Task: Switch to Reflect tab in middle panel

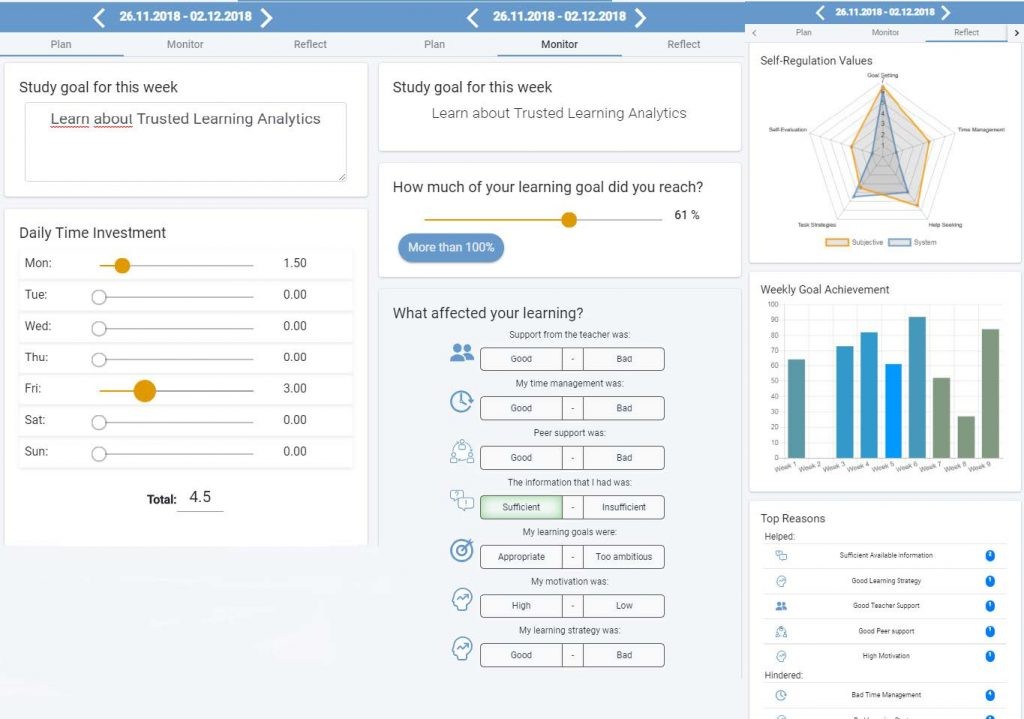Action: (x=684, y=44)
